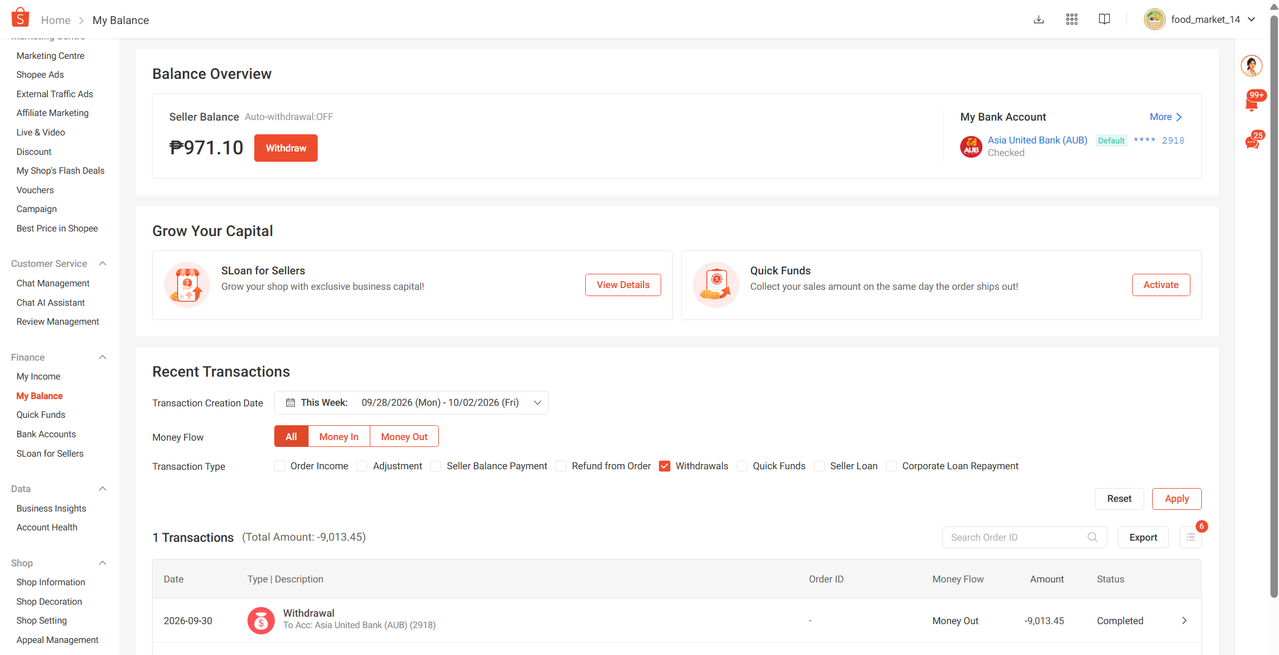
Task: Open the column list settings icon
Action: coord(1190,537)
